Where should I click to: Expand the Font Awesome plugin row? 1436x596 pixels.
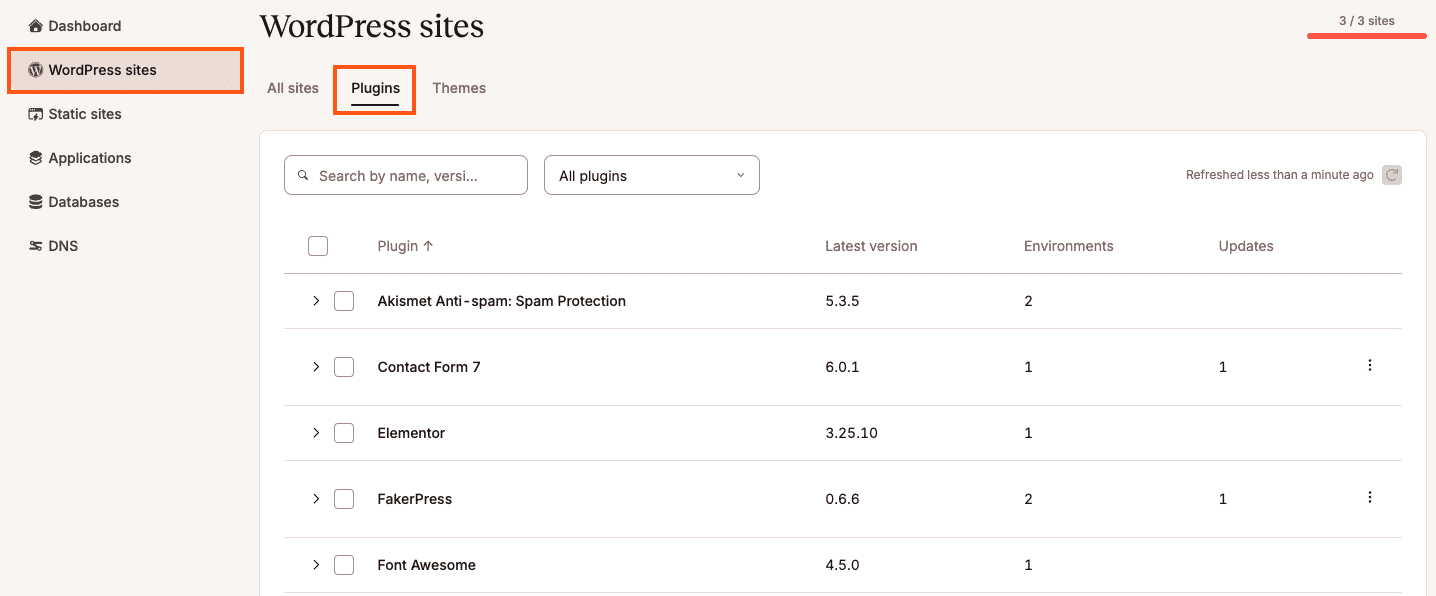coord(316,565)
